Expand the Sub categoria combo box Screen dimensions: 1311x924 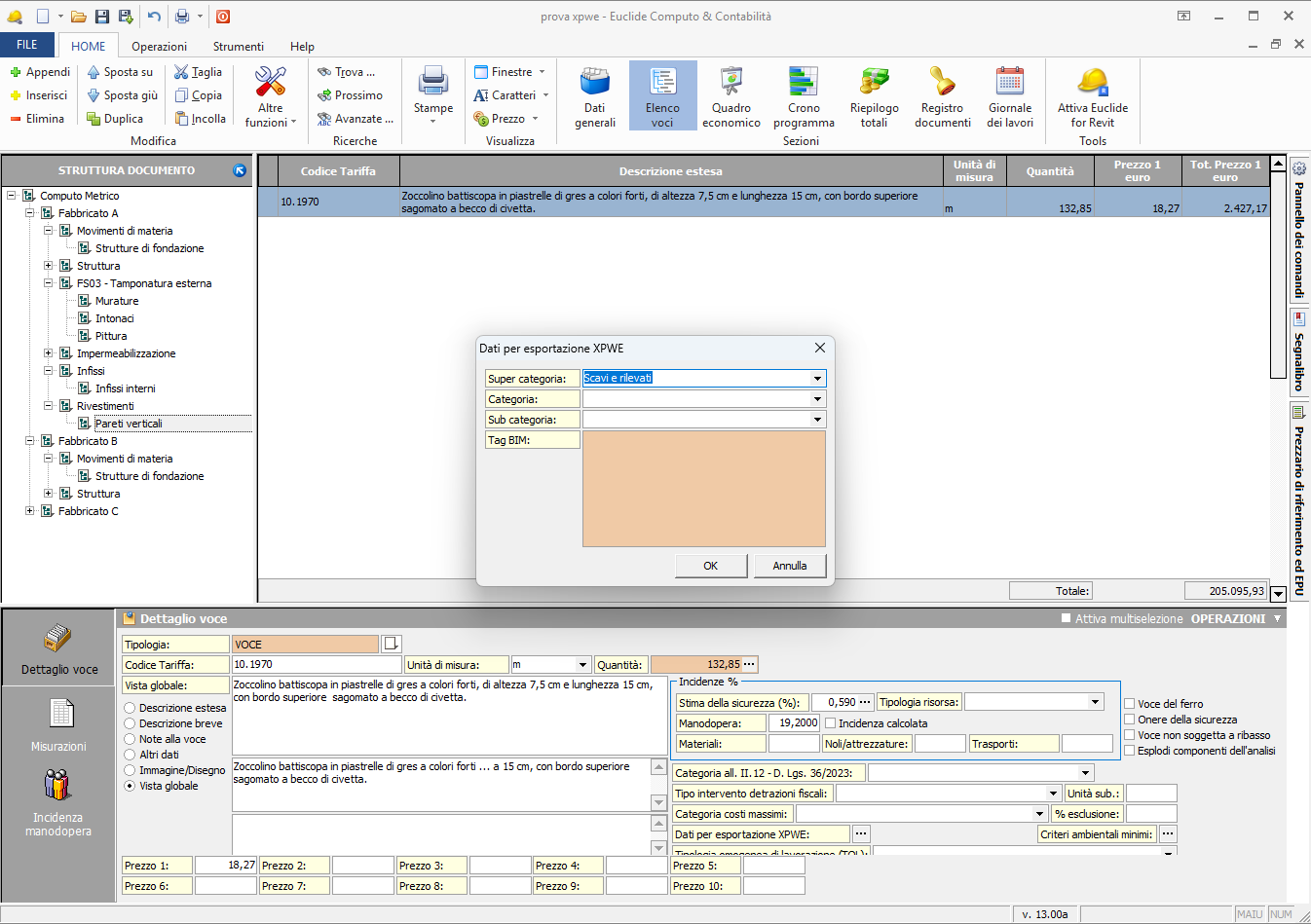(x=817, y=420)
